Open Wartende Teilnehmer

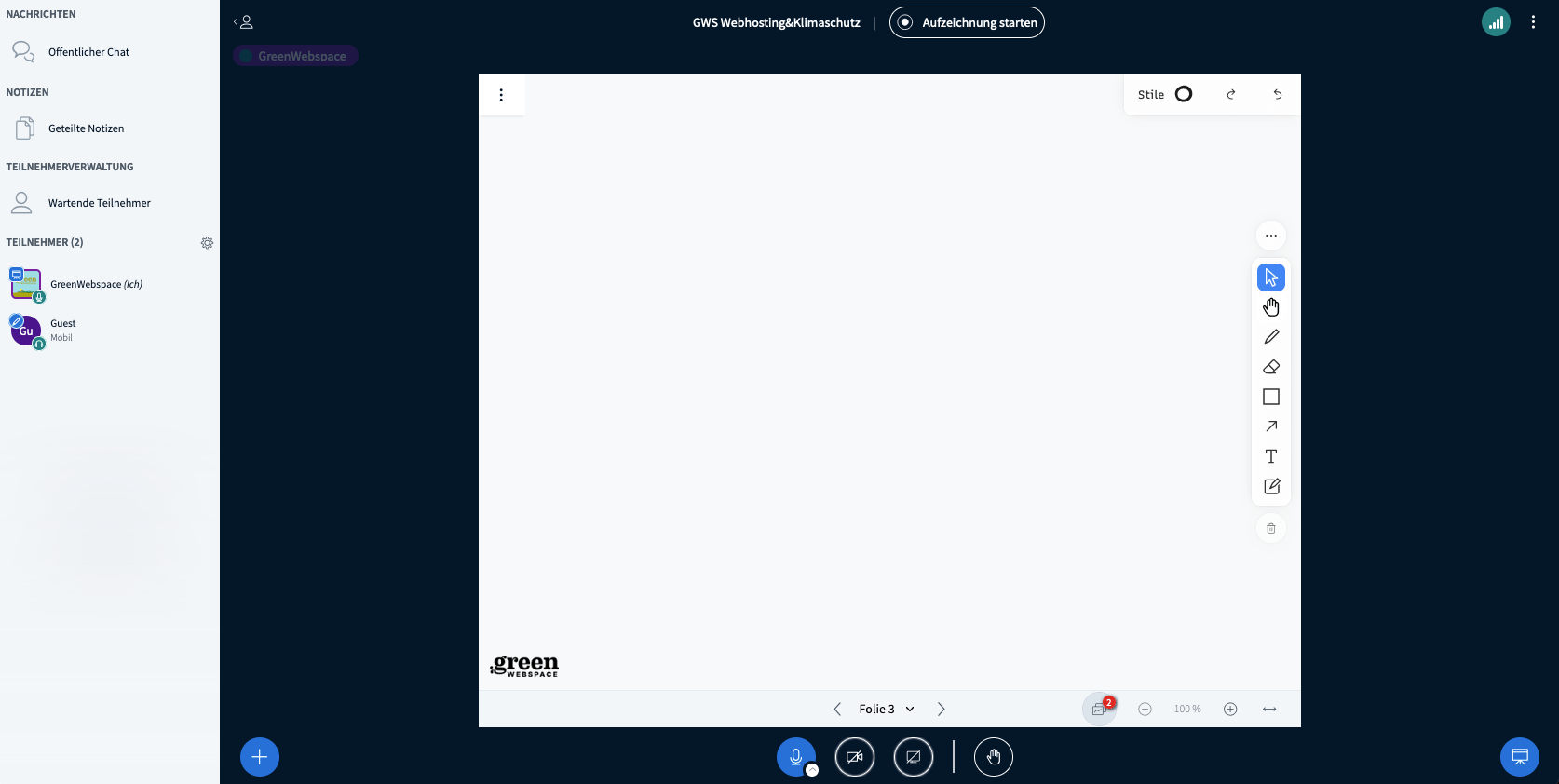tap(110, 203)
